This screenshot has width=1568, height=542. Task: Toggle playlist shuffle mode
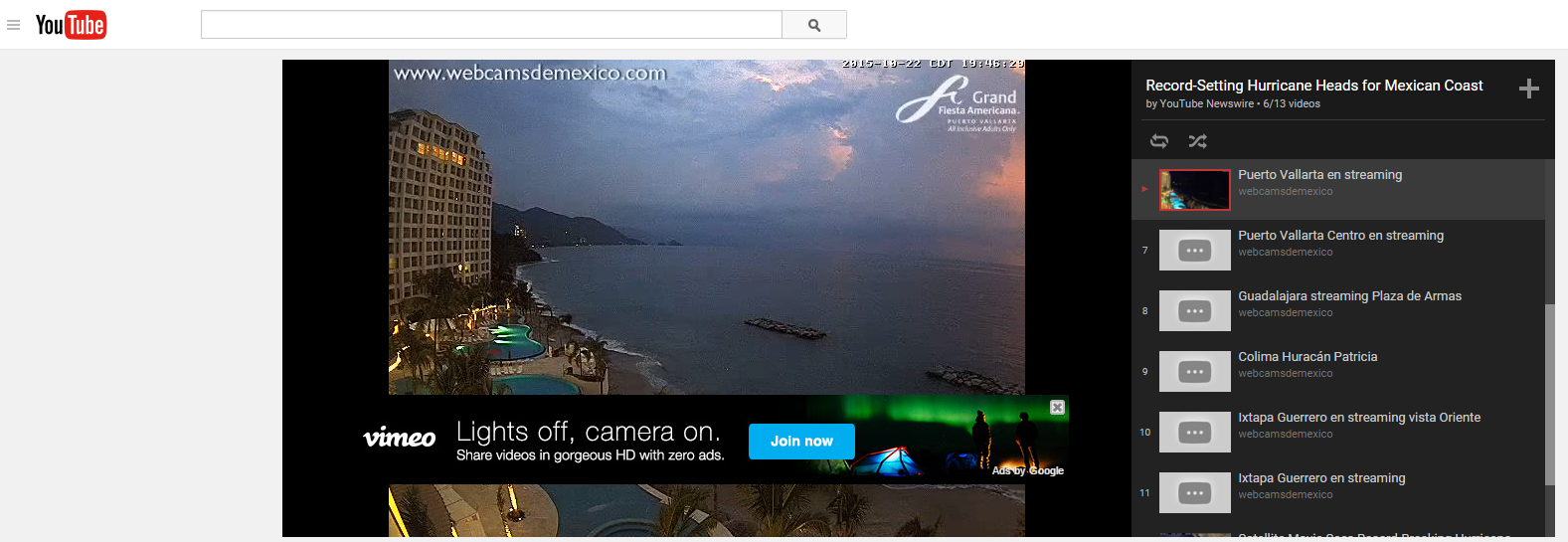[x=1197, y=141]
